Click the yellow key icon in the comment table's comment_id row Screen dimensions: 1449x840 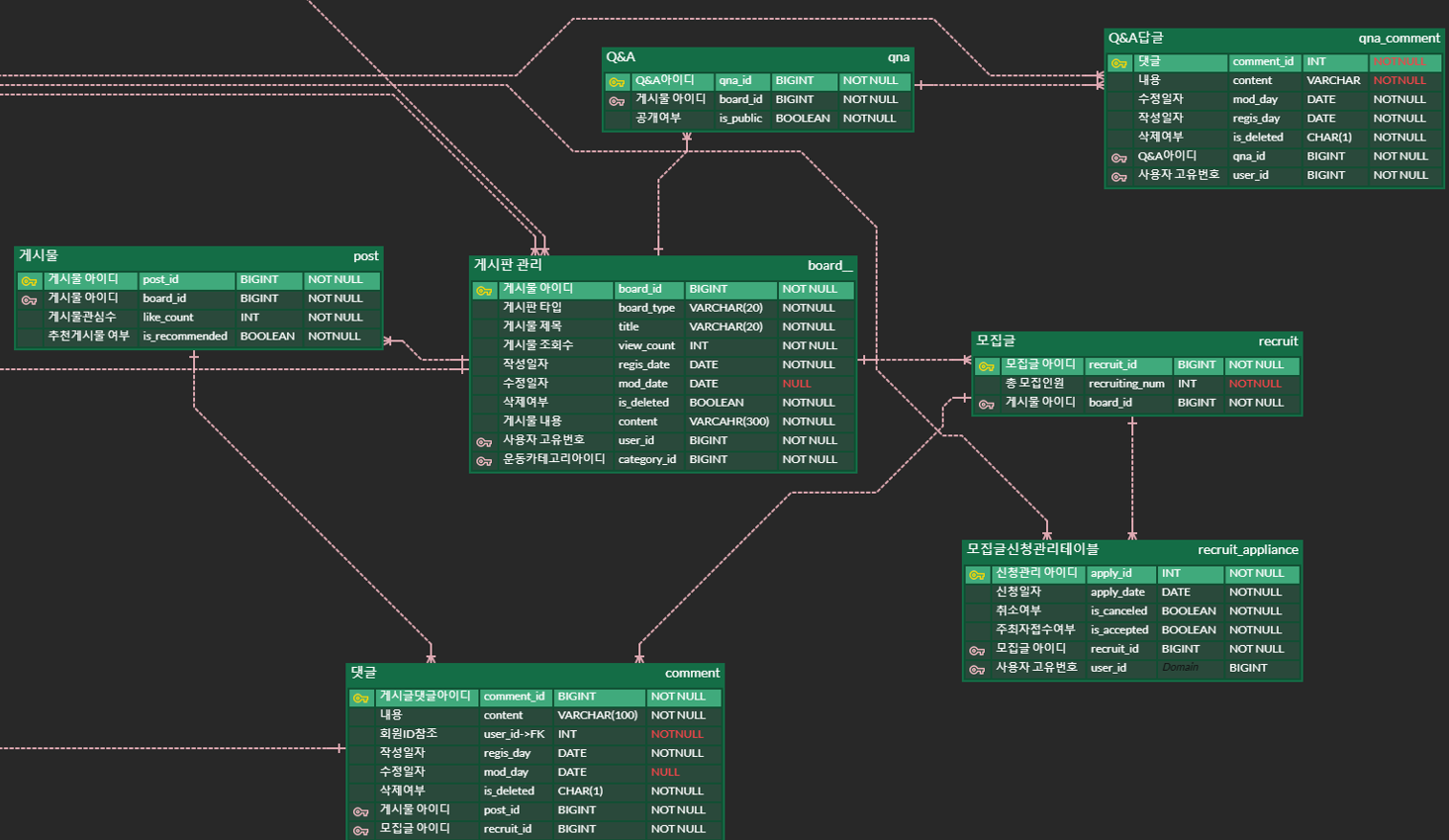tap(360, 699)
